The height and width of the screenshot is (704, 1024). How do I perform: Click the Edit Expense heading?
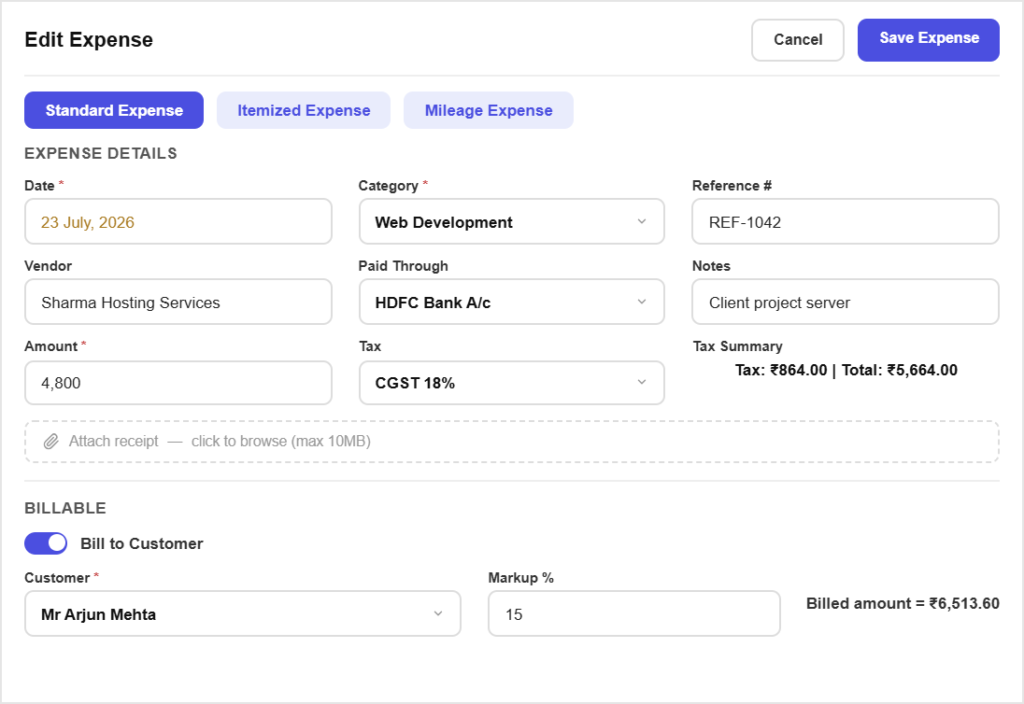click(x=89, y=40)
